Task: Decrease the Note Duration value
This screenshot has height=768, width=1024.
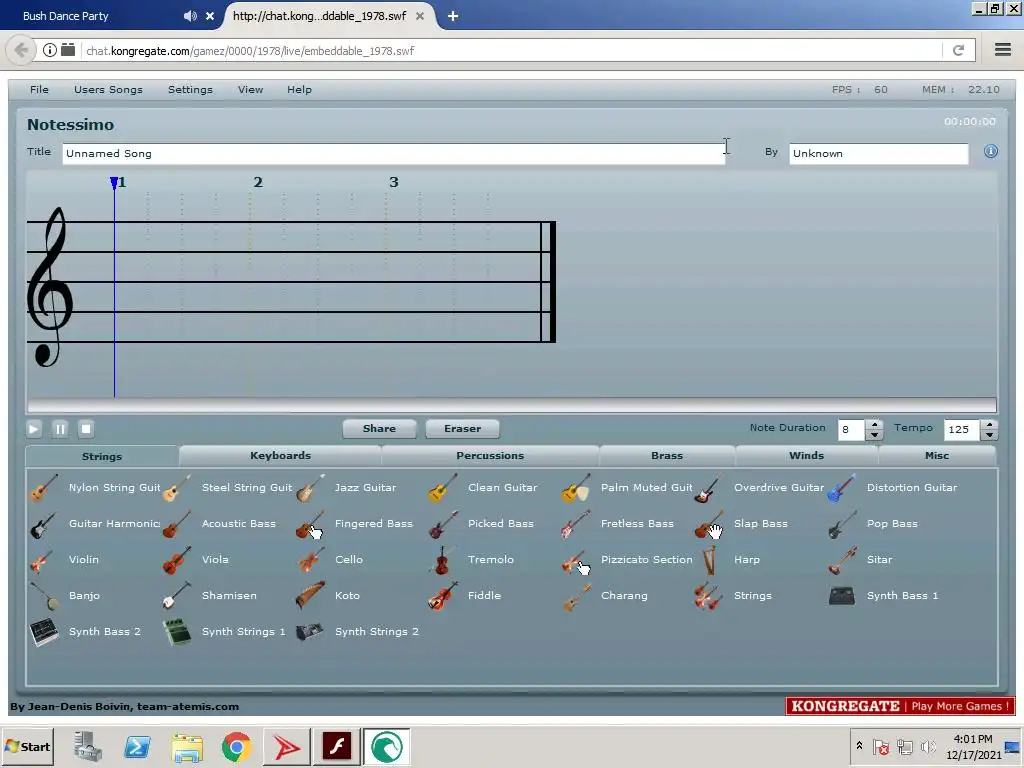Action: 874,435
